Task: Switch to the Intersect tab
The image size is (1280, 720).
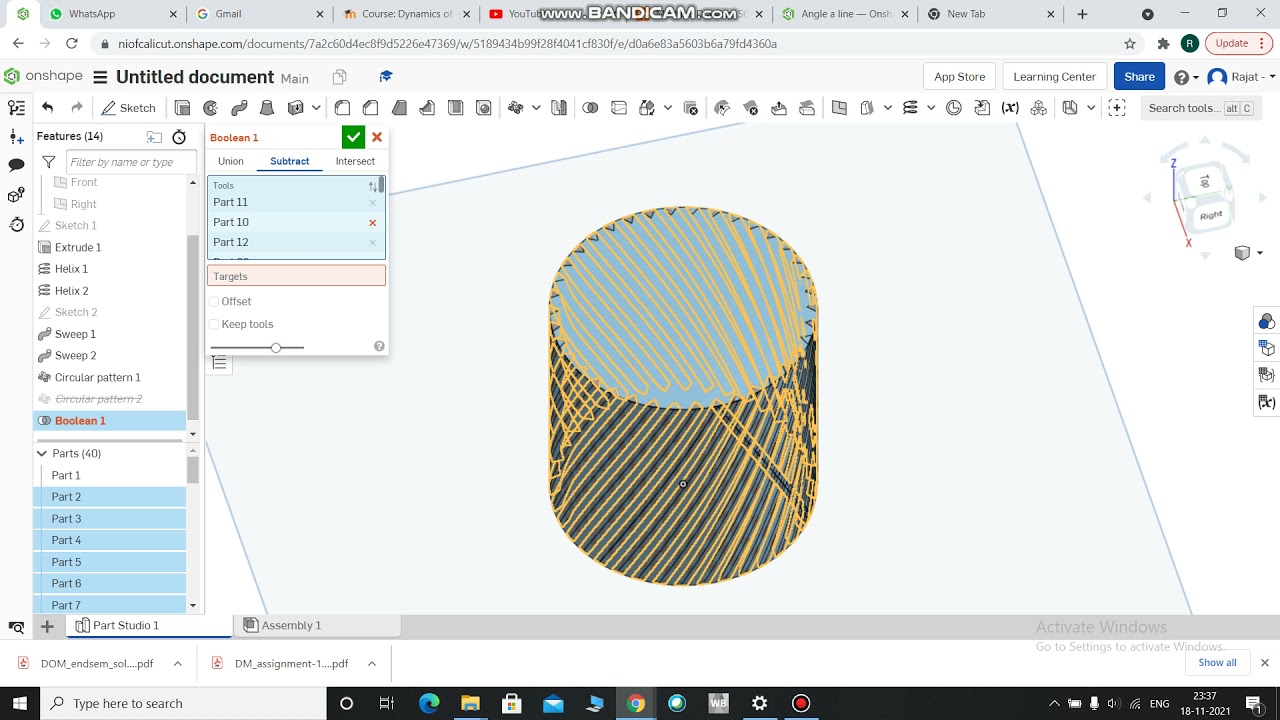Action: pyautogui.click(x=355, y=161)
